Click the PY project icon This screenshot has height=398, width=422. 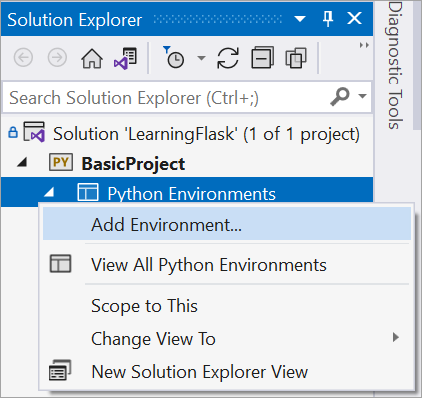click(x=61, y=163)
